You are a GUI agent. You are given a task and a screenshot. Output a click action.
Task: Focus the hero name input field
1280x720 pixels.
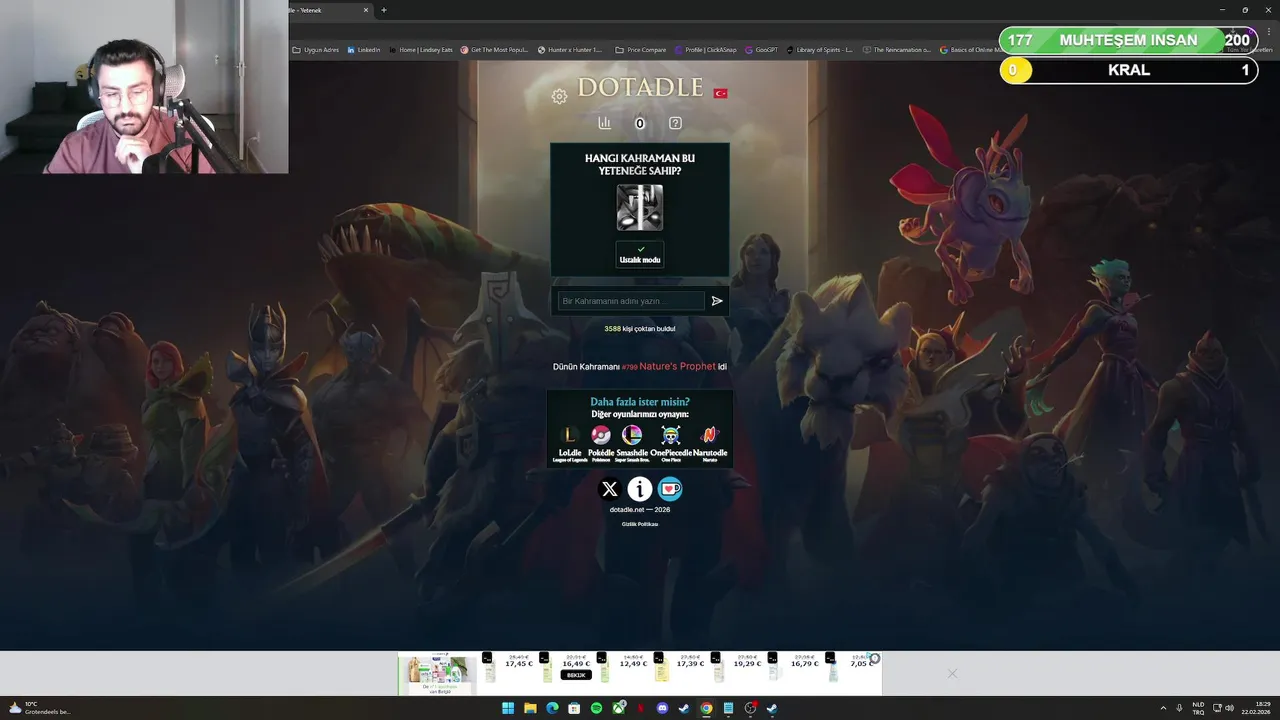[x=631, y=301]
